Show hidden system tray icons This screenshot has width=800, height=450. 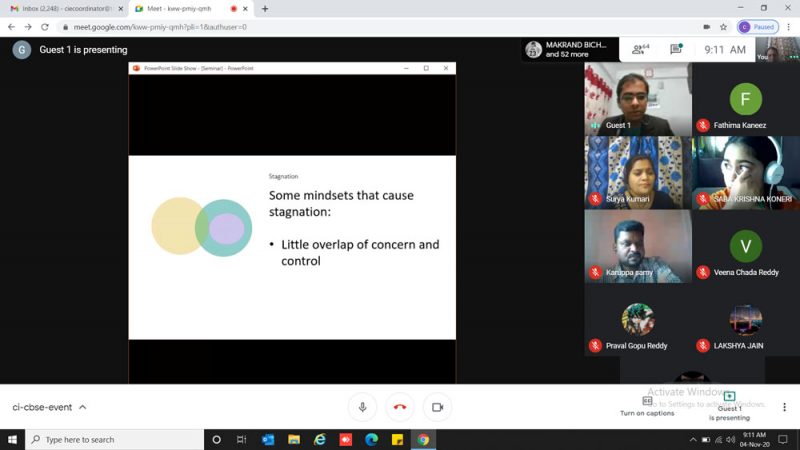(693, 439)
